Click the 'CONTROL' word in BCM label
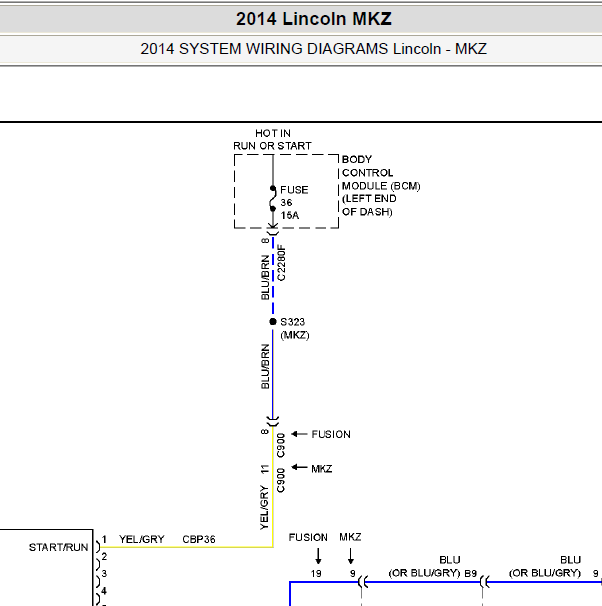Screen dimensions: 602x606 pos(367,173)
